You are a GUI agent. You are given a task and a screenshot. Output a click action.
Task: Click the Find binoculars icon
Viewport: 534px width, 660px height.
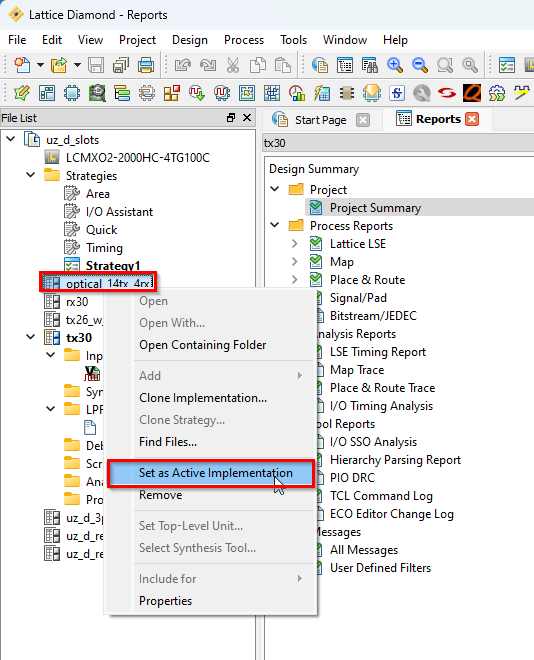click(x=369, y=65)
